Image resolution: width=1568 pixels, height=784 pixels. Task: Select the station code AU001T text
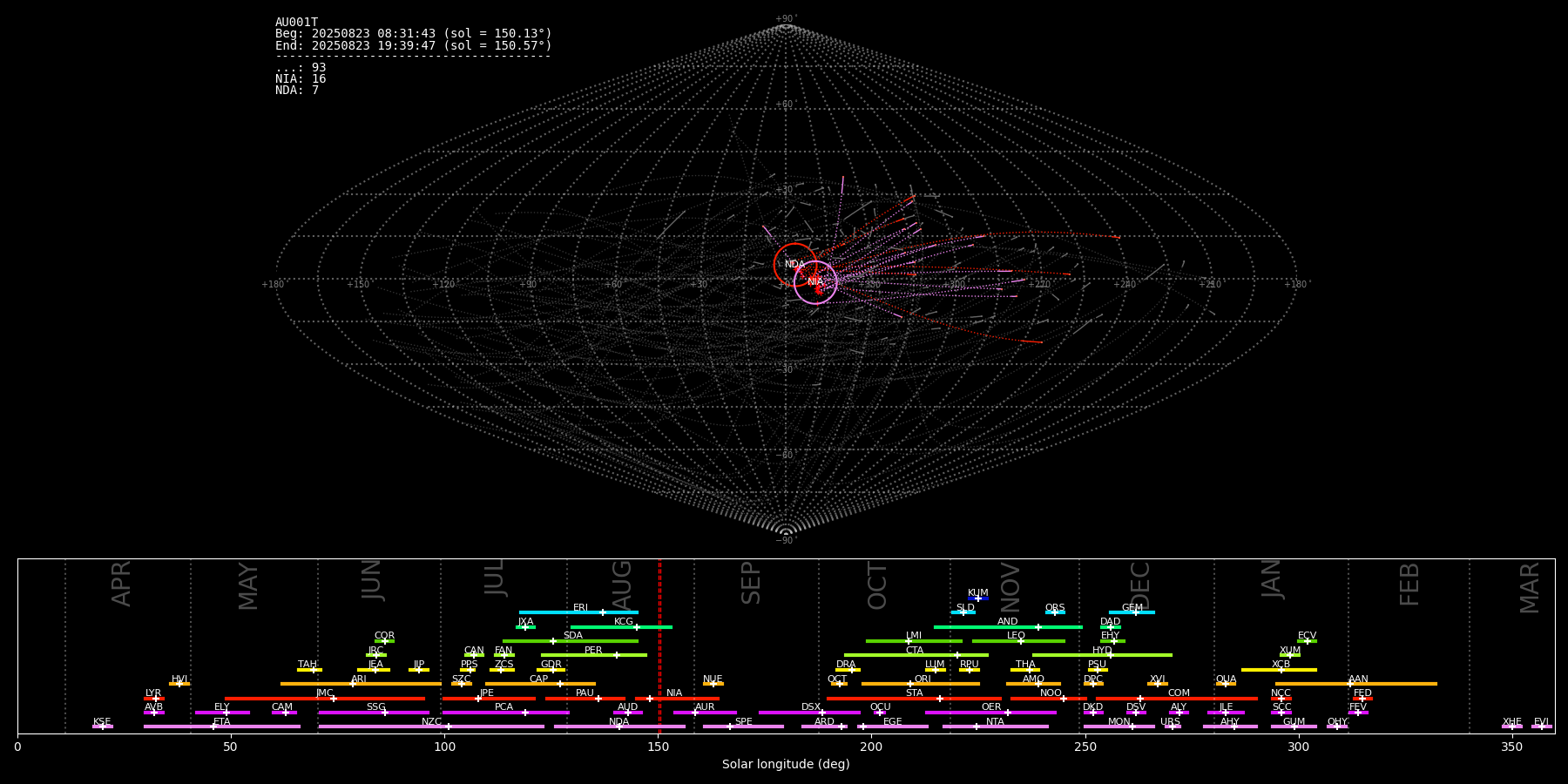tap(296, 23)
